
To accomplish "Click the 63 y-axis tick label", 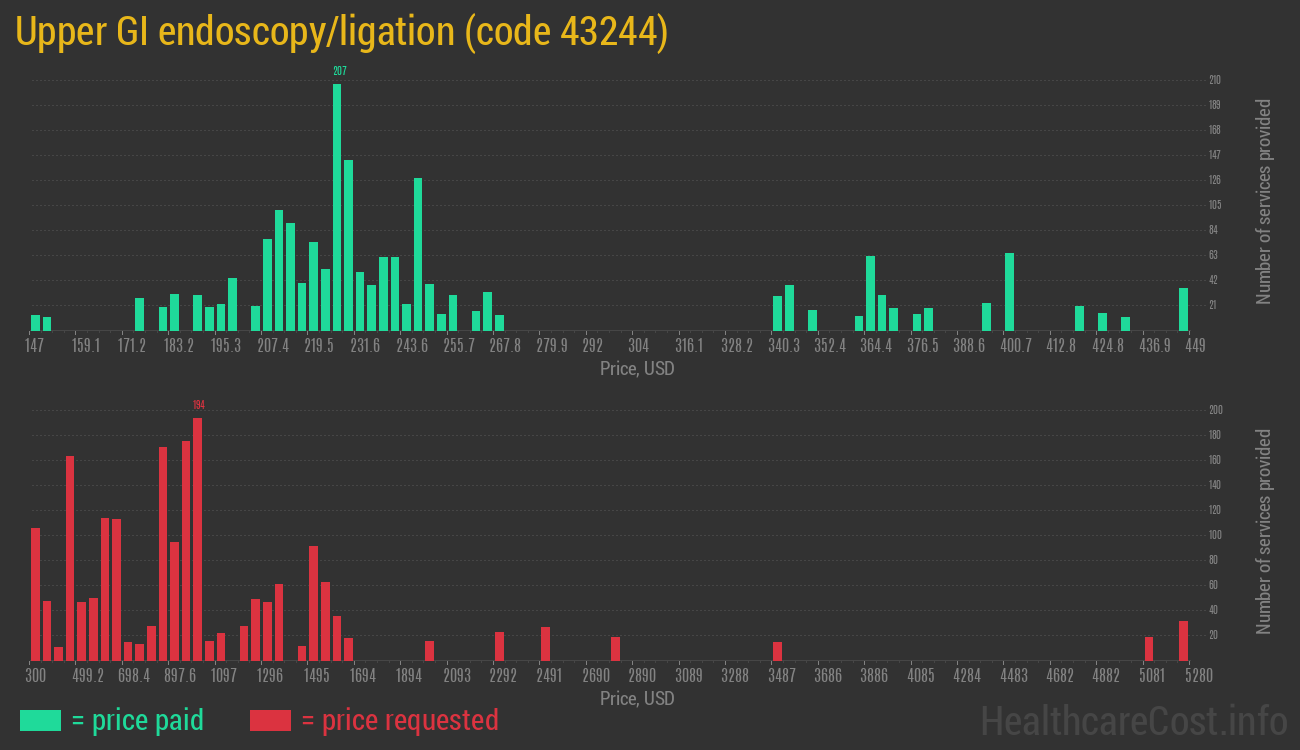I will point(1214,255).
